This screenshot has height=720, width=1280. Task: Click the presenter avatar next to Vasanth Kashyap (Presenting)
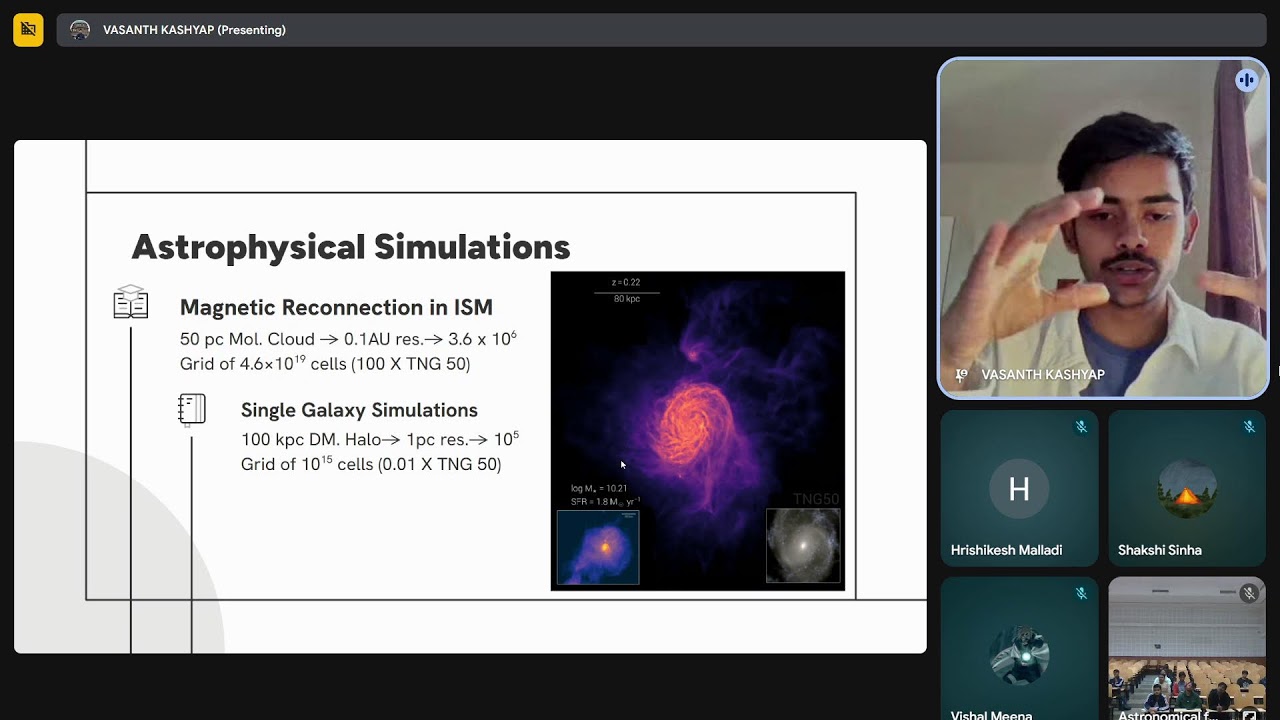[80, 30]
